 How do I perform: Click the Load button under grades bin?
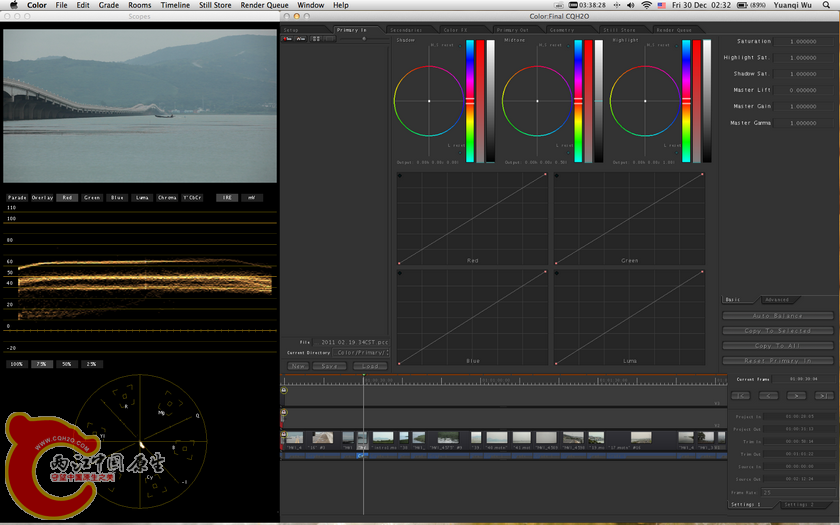click(x=370, y=366)
